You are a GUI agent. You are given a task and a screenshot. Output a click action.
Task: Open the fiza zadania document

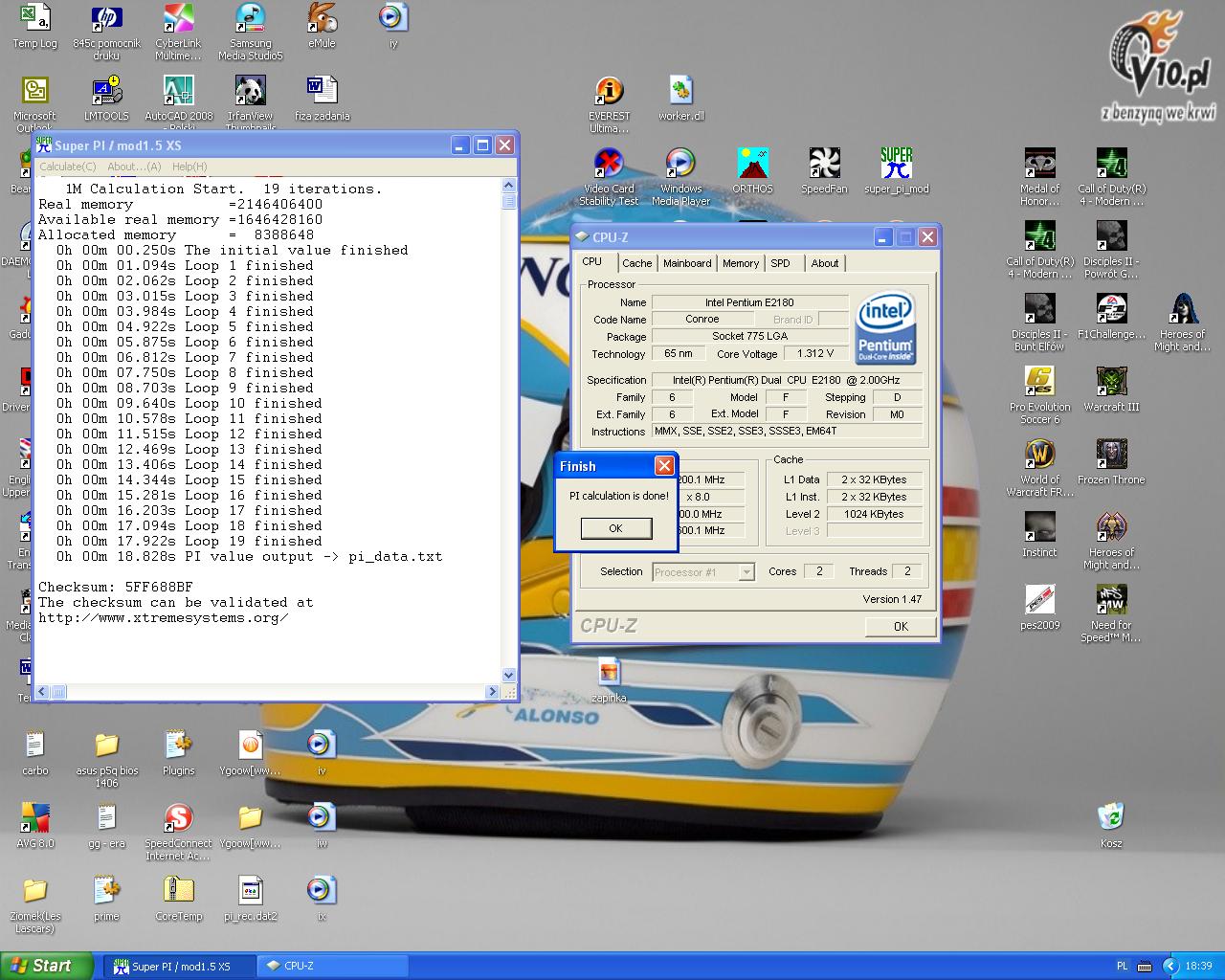322,99
